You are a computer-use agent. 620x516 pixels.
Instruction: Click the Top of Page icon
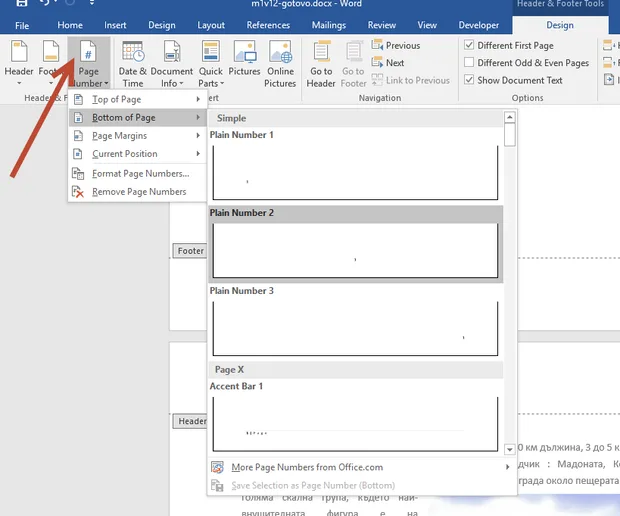point(78,99)
